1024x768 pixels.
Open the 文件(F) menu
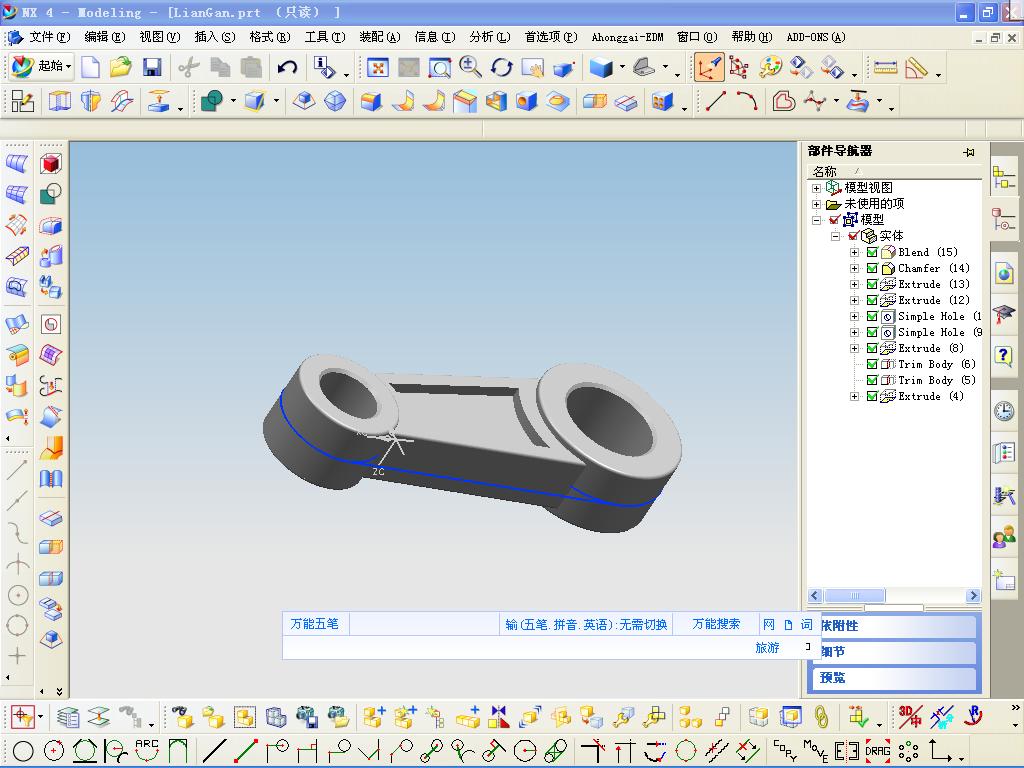point(49,37)
